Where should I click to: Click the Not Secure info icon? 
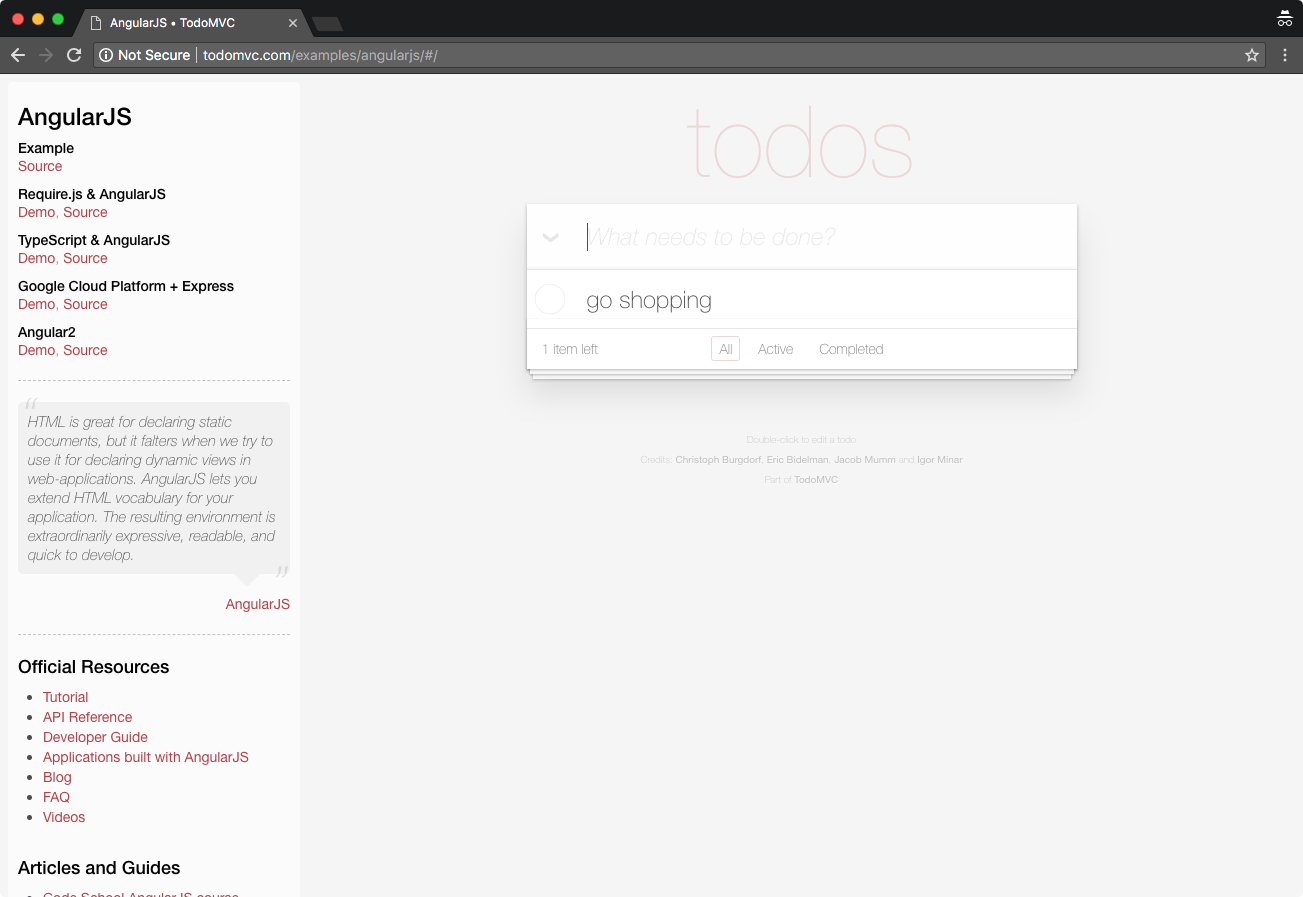coord(106,55)
